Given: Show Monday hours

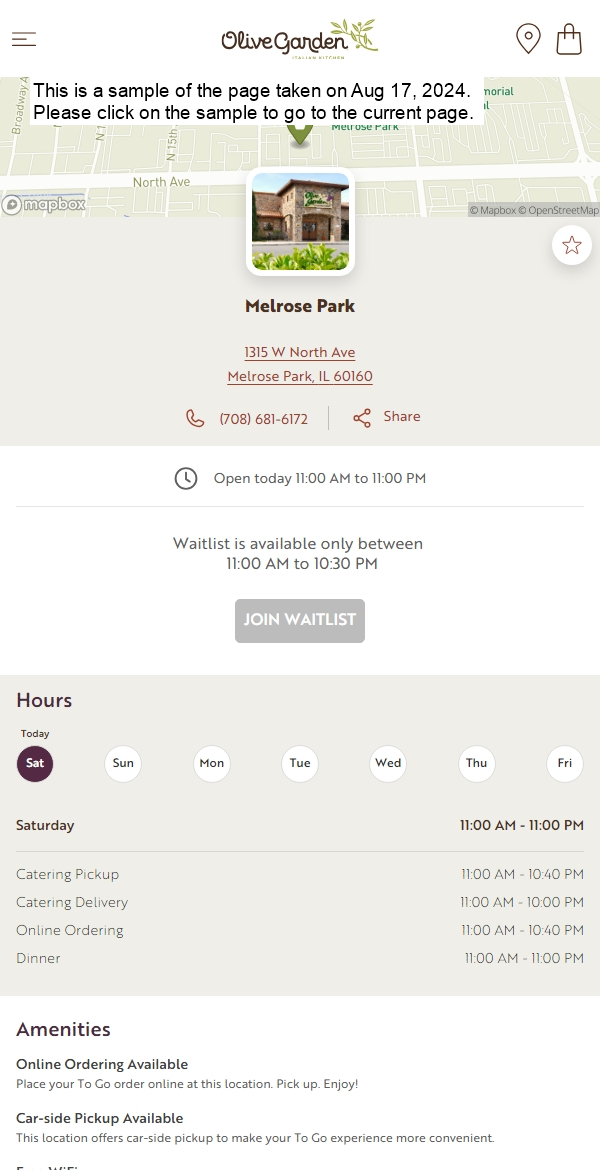Looking at the screenshot, I should click(x=212, y=763).
